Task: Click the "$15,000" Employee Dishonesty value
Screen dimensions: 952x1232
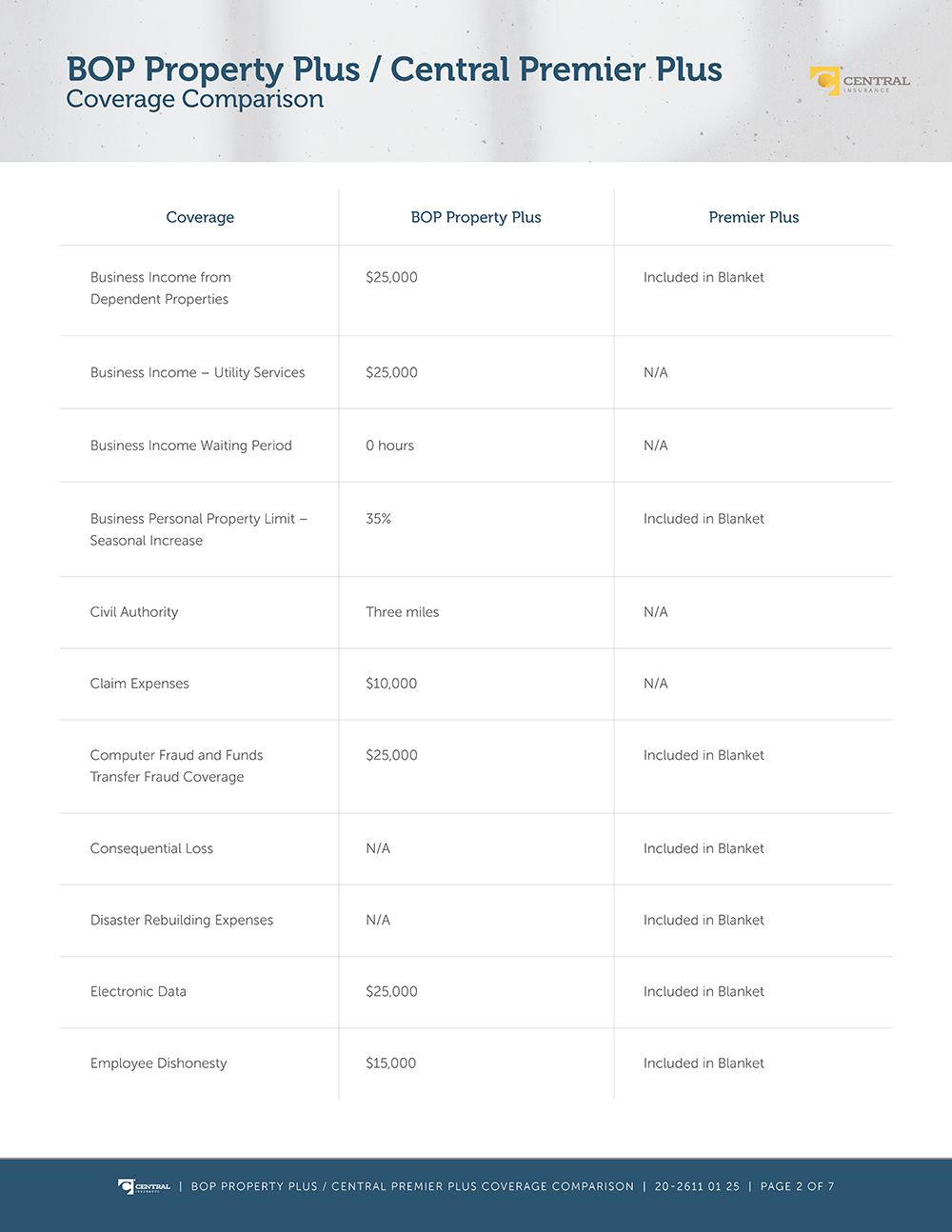Action: pyautogui.click(x=391, y=1063)
